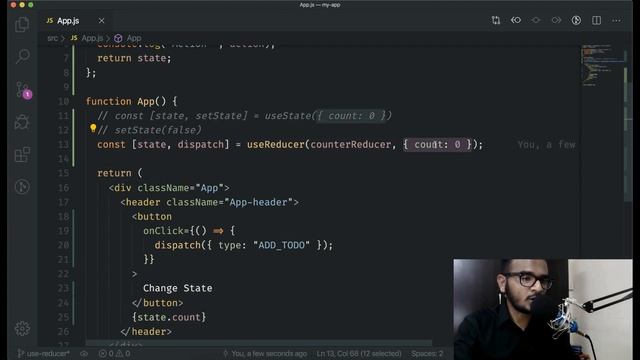This screenshot has height=360, width=640.
Task: Open Problems via errors and warnings count
Action: [x=115, y=353]
